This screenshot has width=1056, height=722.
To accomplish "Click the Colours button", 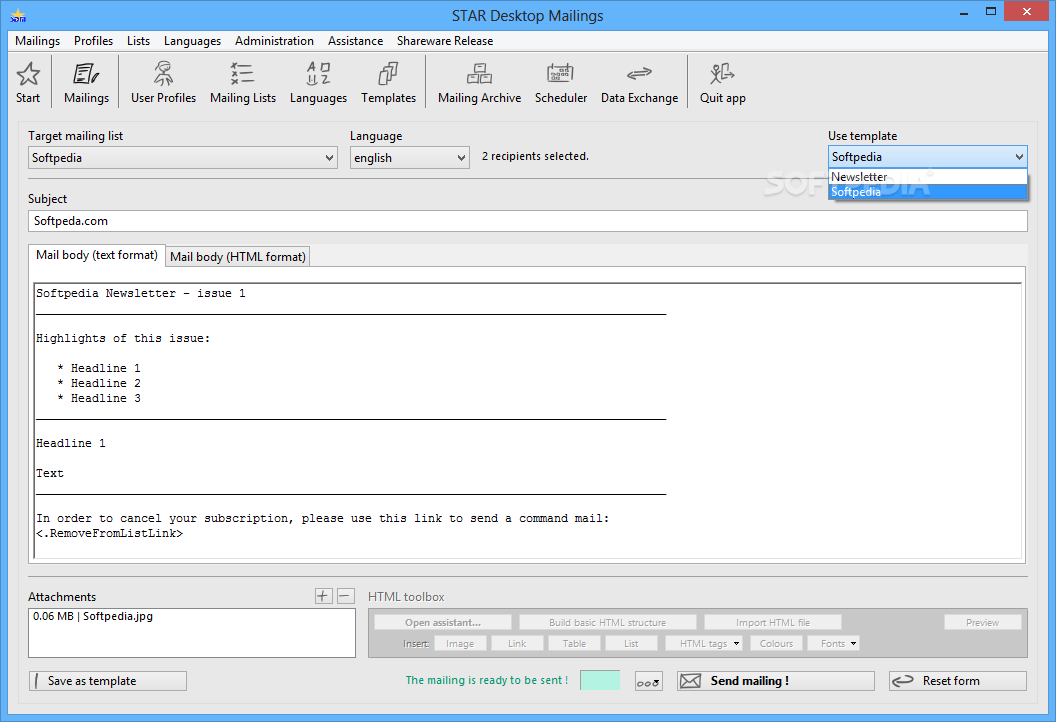I will pos(777,644).
